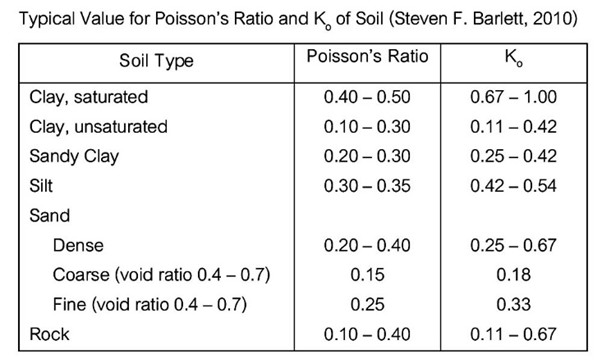
Task: Click the 0.30 – 0.35 Poisson's value for Silt
Action: pyautogui.click(x=367, y=186)
